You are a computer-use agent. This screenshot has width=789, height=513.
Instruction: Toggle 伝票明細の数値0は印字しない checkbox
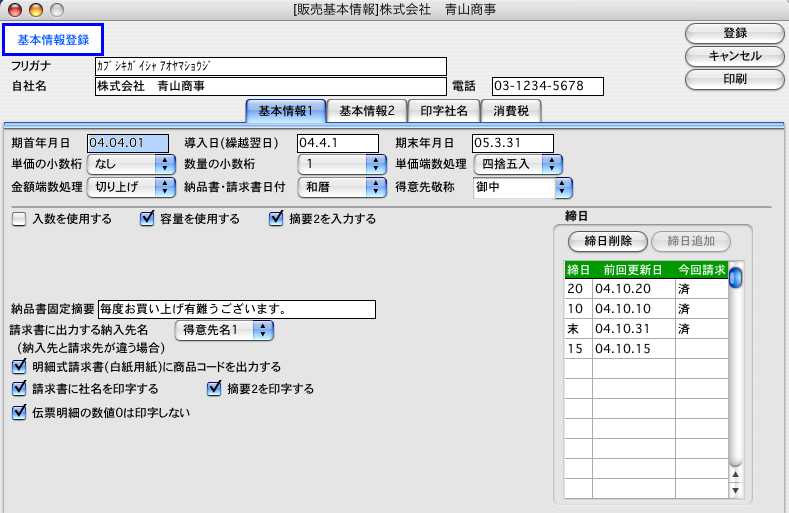pos(20,411)
